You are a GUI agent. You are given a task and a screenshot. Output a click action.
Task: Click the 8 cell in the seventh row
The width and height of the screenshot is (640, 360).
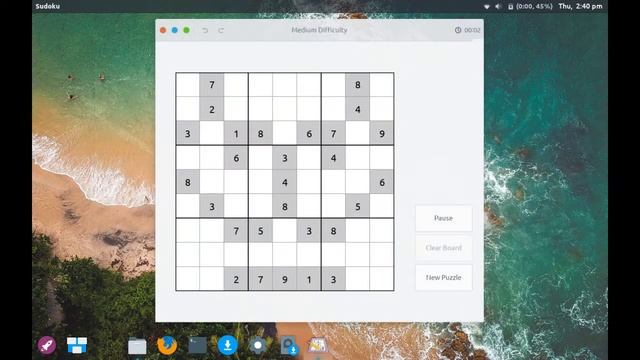pos(333,231)
